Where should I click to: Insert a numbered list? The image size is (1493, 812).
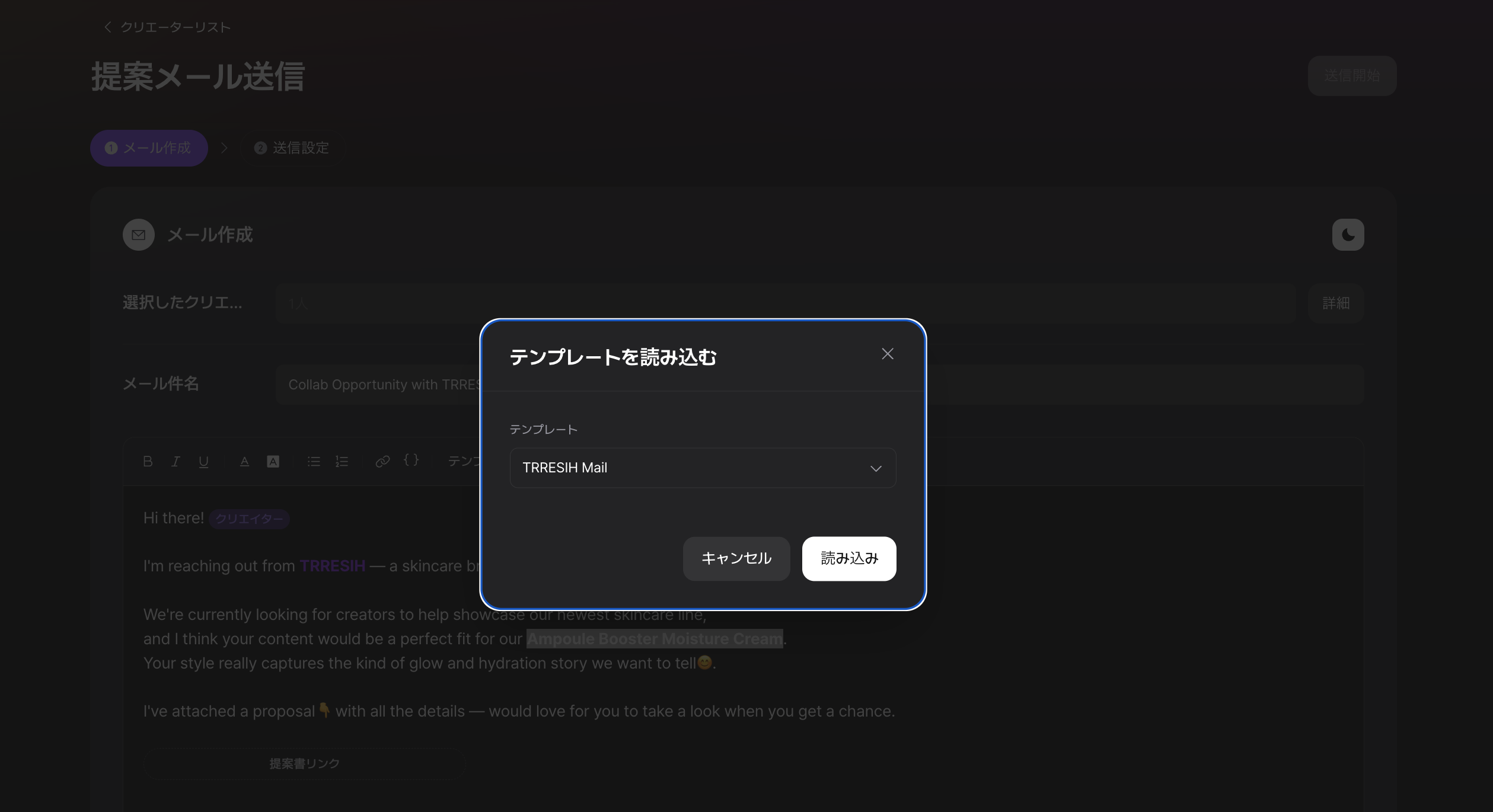(342, 461)
